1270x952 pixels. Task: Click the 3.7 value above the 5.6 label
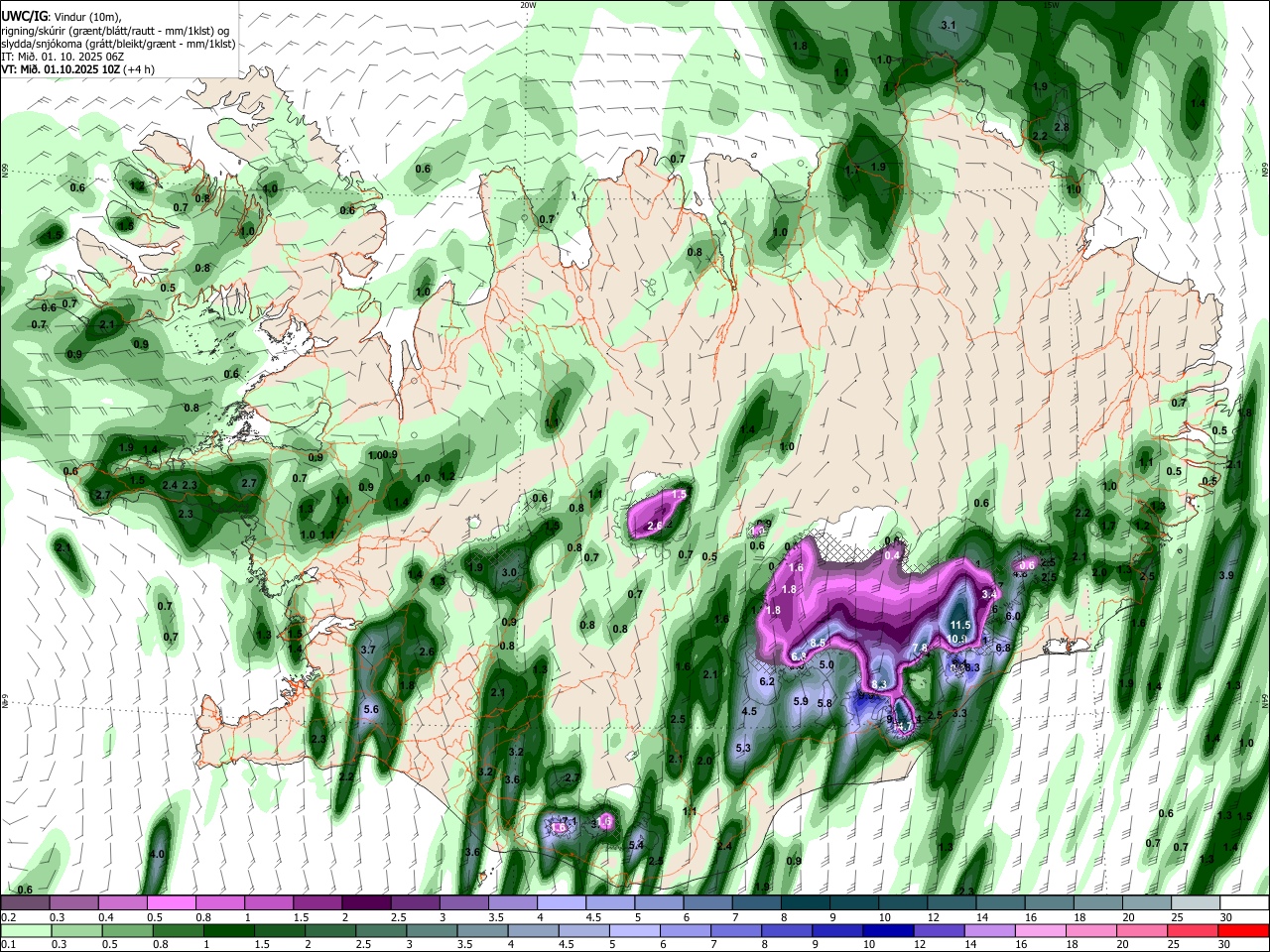pos(368,650)
